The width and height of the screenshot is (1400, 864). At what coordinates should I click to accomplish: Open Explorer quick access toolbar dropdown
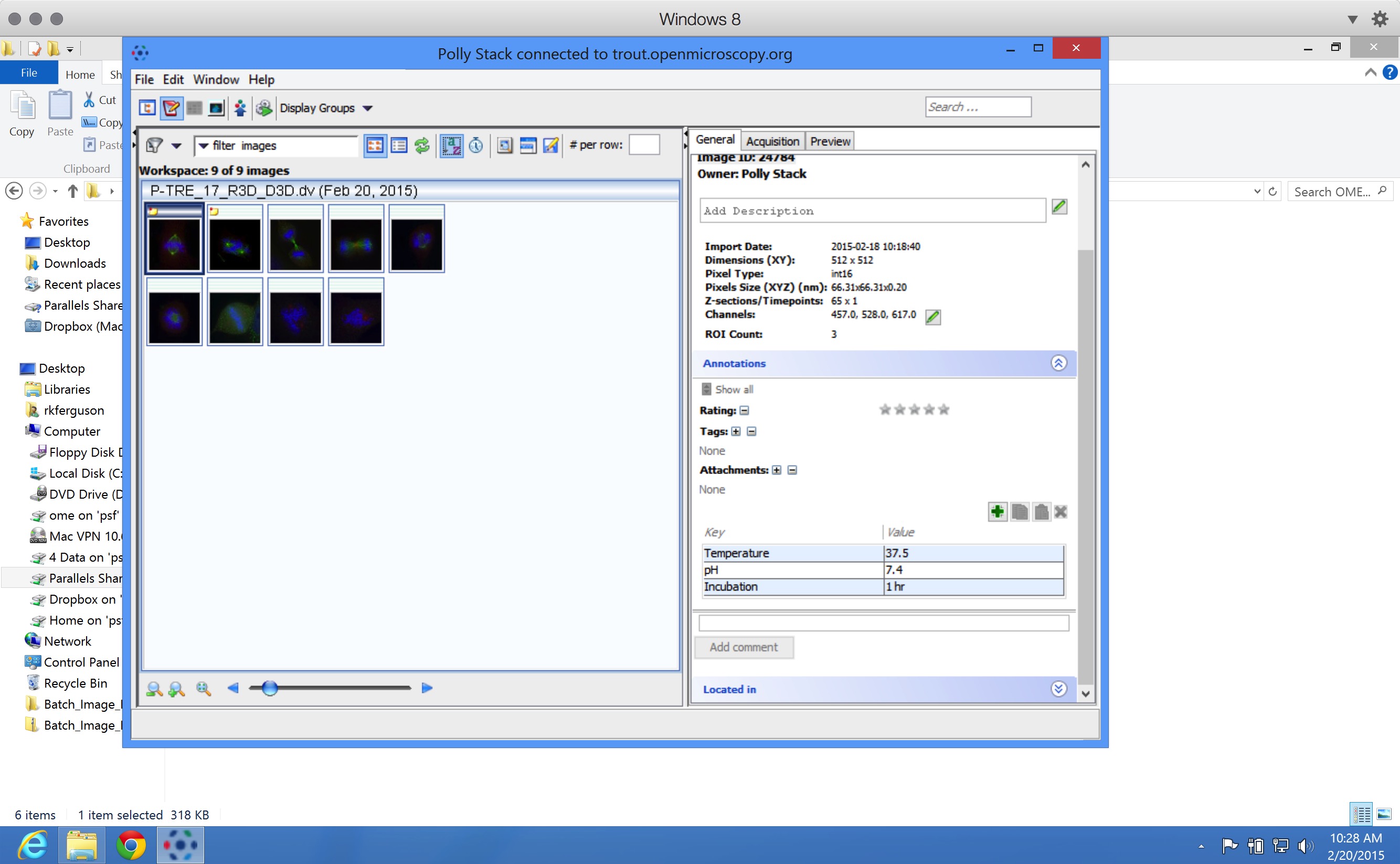[70, 50]
